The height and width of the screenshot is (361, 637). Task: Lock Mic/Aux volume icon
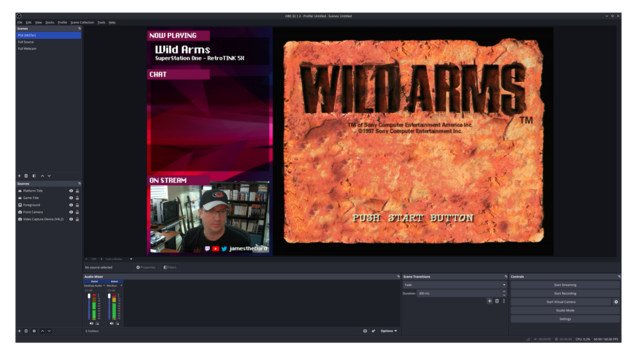click(x=117, y=324)
